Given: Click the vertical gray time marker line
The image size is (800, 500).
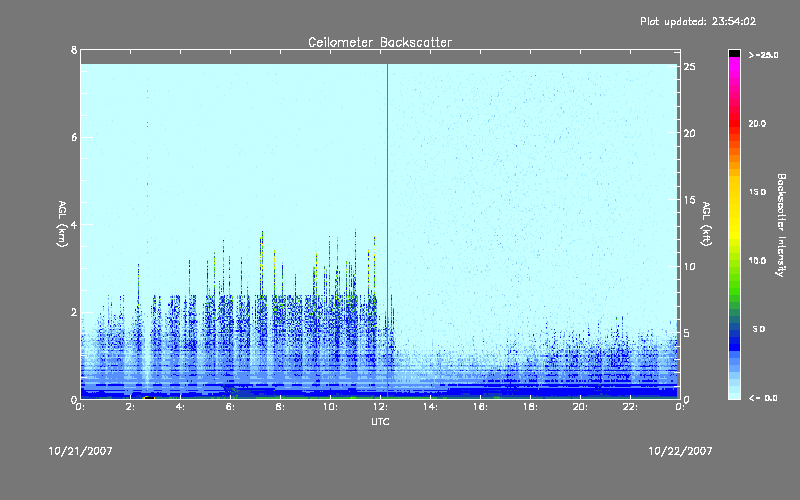Looking at the screenshot, I should click(387, 230).
